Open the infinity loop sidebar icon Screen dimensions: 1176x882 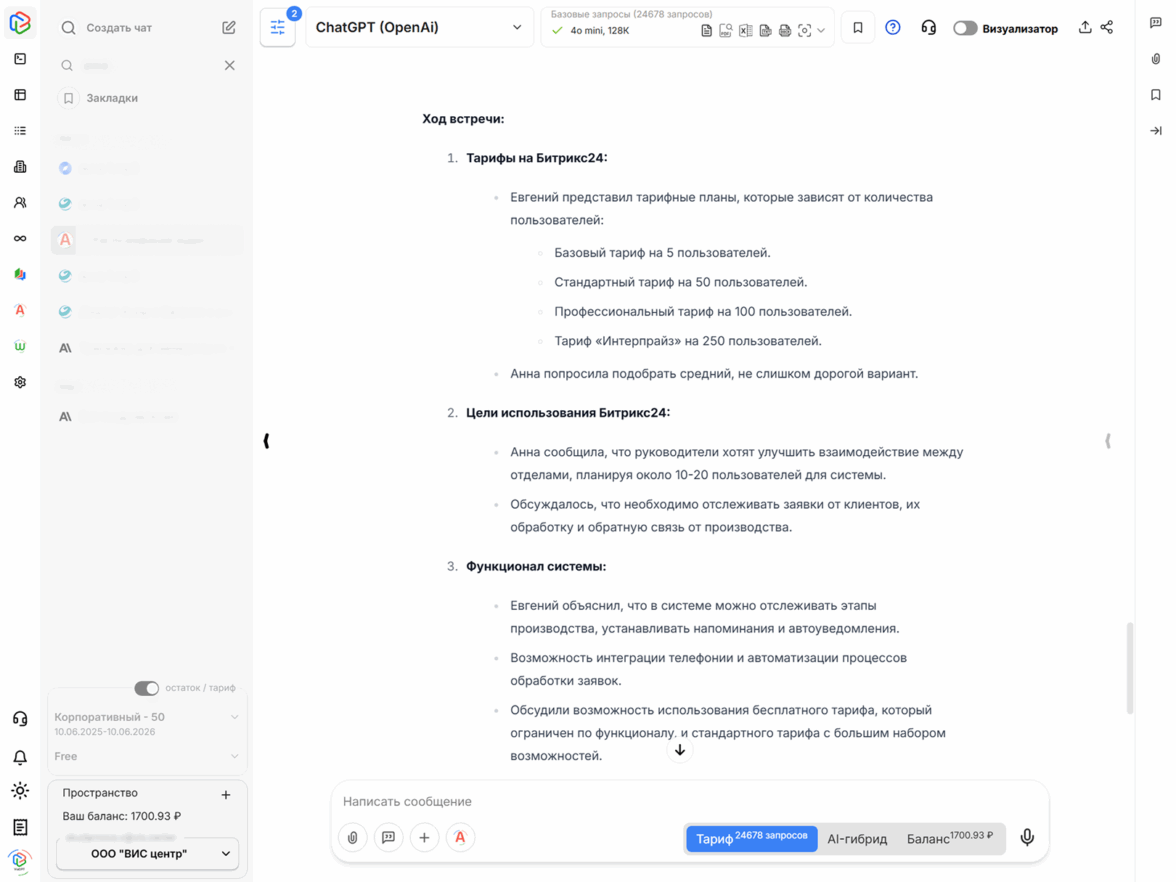(x=20, y=238)
